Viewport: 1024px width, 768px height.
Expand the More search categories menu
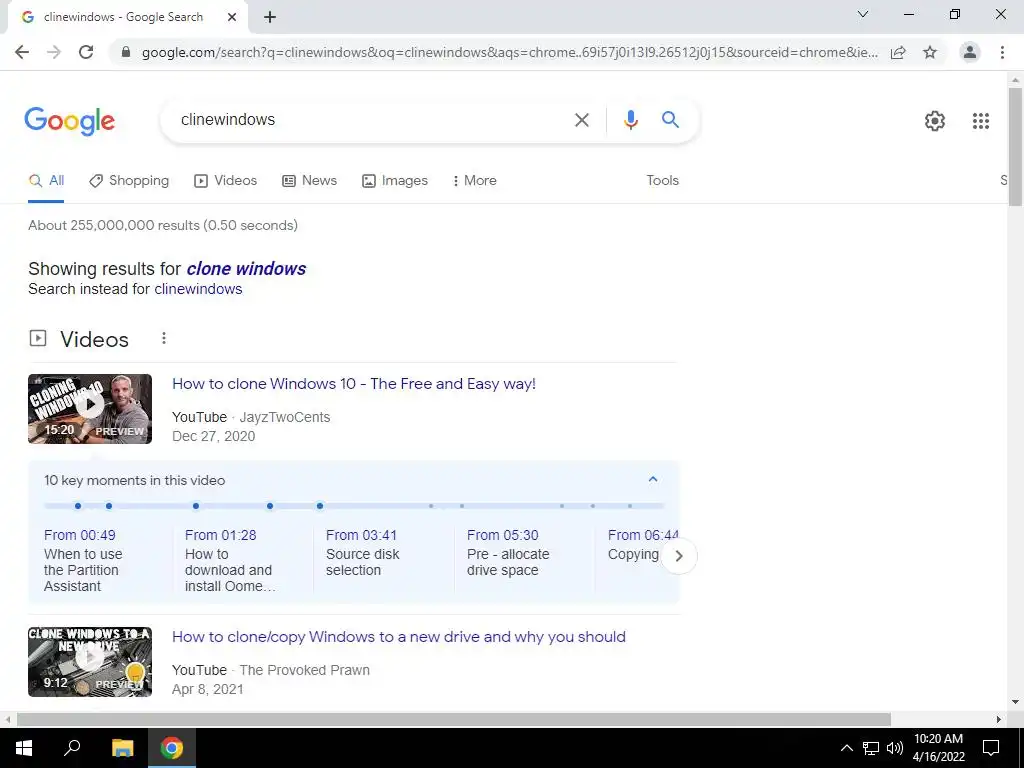pyautogui.click(x=475, y=181)
